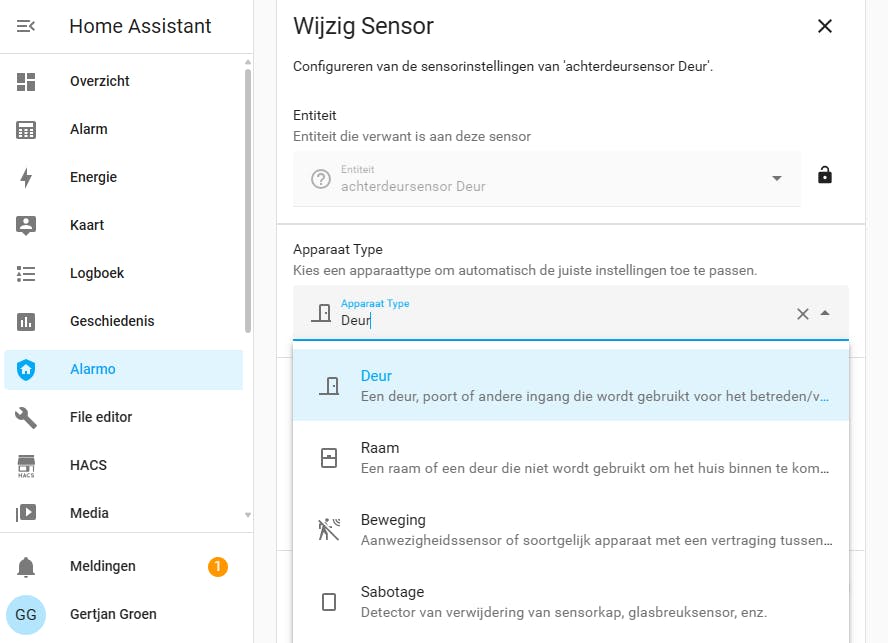
Task: Click the Geschiedenis chart icon
Action: [26, 321]
